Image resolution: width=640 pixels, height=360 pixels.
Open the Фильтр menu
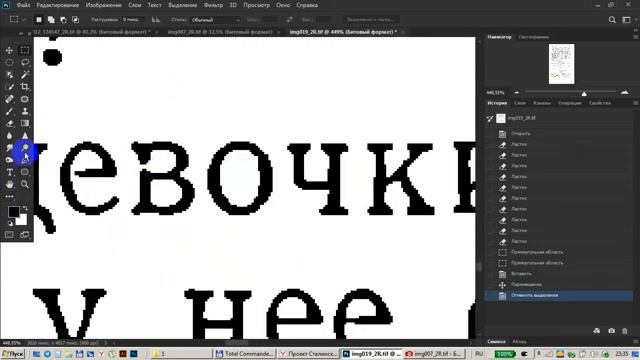213,5
